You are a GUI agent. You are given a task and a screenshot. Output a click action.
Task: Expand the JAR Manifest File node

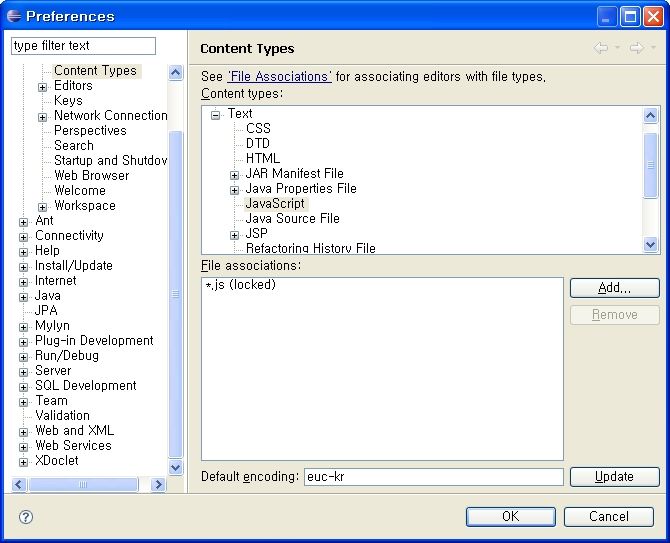tap(234, 175)
